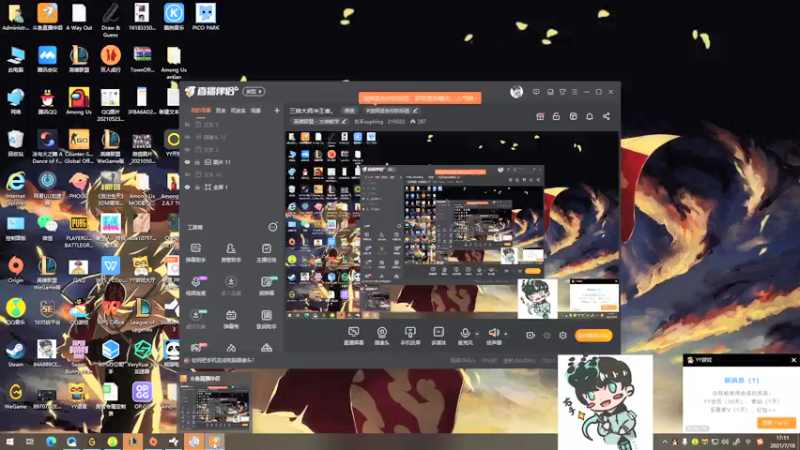Toggle visibility eye of 摄像头 12 source
The image size is (800, 450).
pos(187,137)
